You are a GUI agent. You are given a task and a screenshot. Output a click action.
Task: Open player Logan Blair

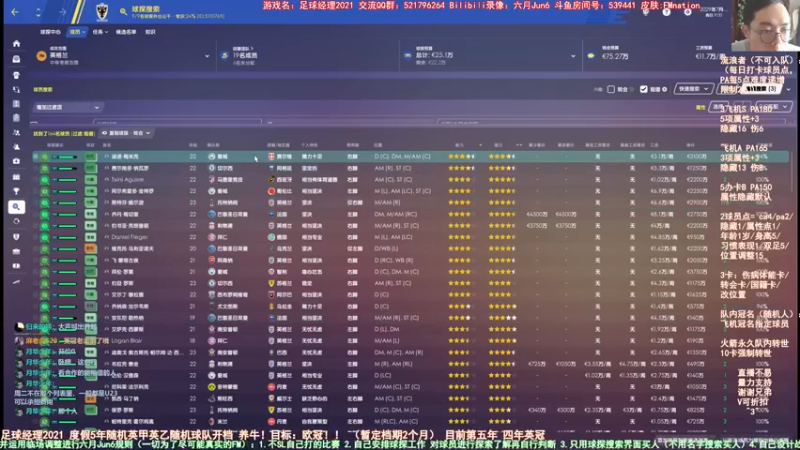[x=127, y=341]
